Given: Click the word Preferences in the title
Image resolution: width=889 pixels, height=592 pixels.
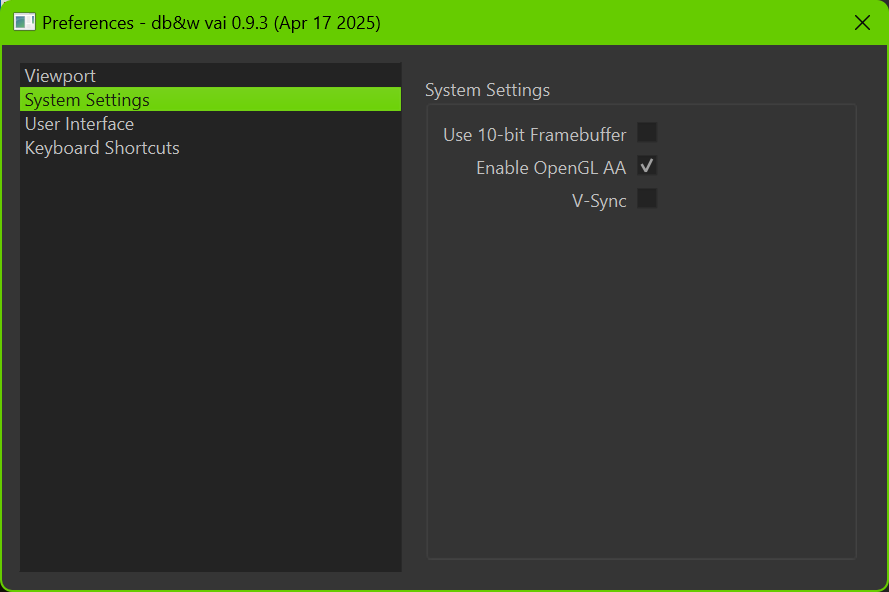Looking at the screenshot, I should coord(88,23).
